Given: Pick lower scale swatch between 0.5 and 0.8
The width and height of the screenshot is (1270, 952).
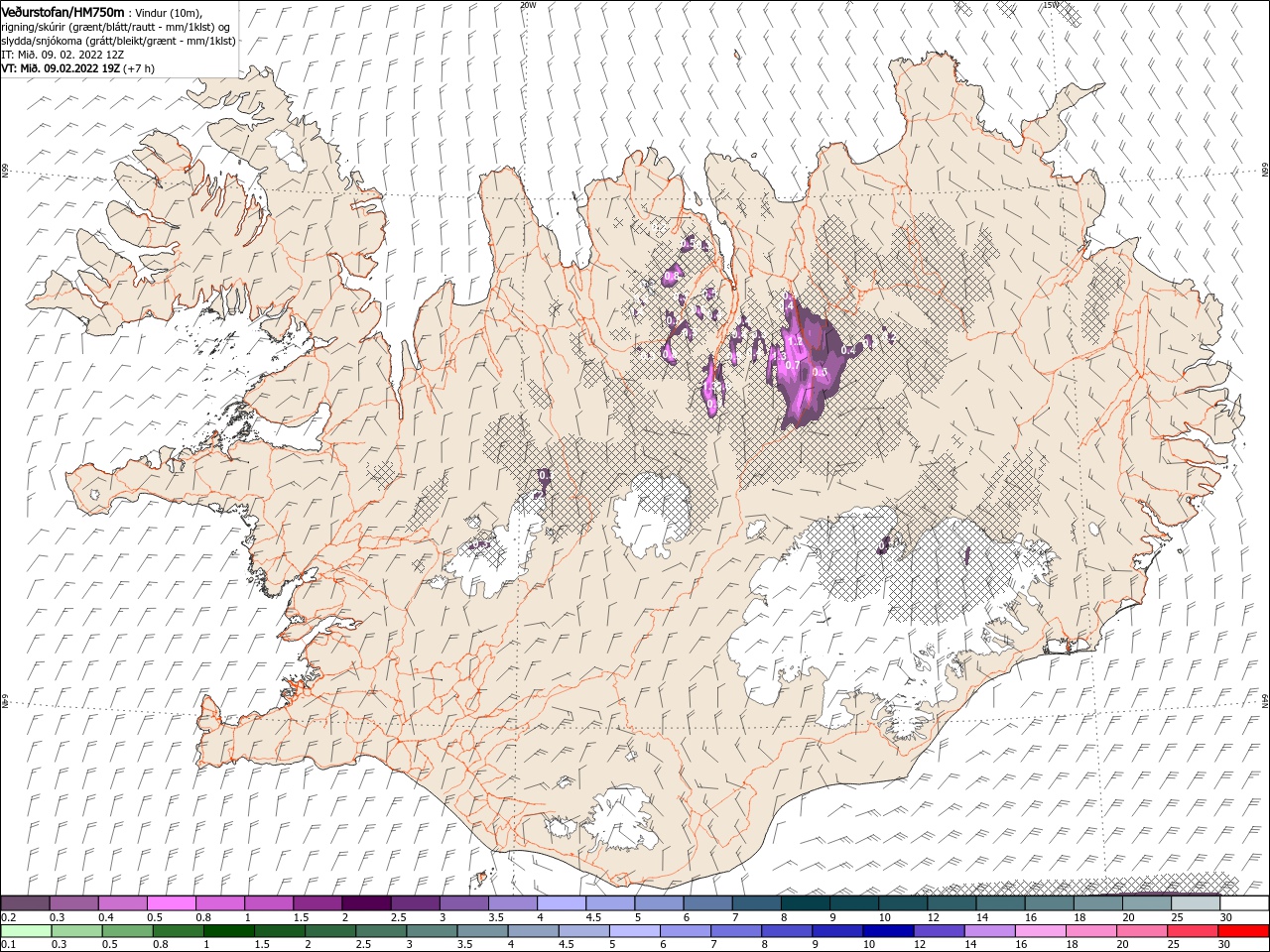Looking at the screenshot, I should (x=127, y=931).
